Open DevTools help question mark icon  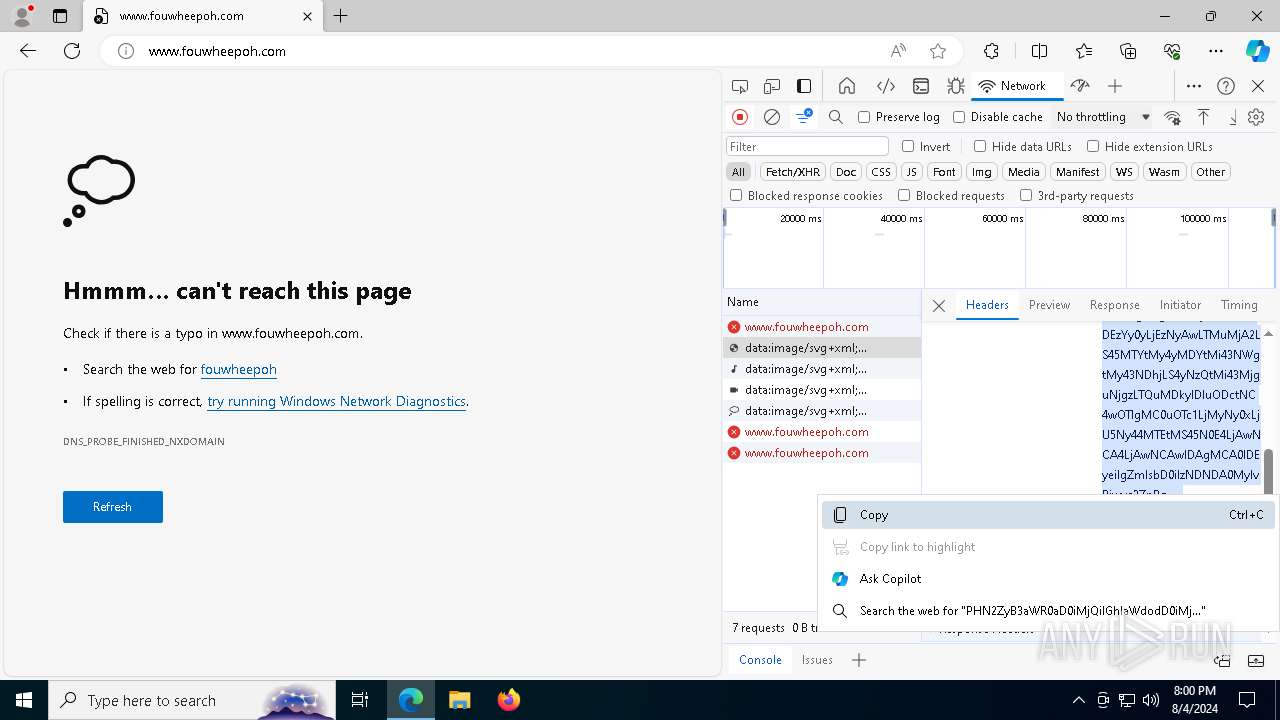(1226, 86)
